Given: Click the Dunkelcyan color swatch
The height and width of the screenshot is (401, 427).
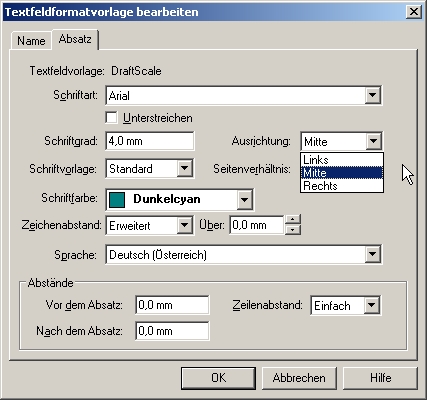Looking at the screenshot, I should coord(117,200).
